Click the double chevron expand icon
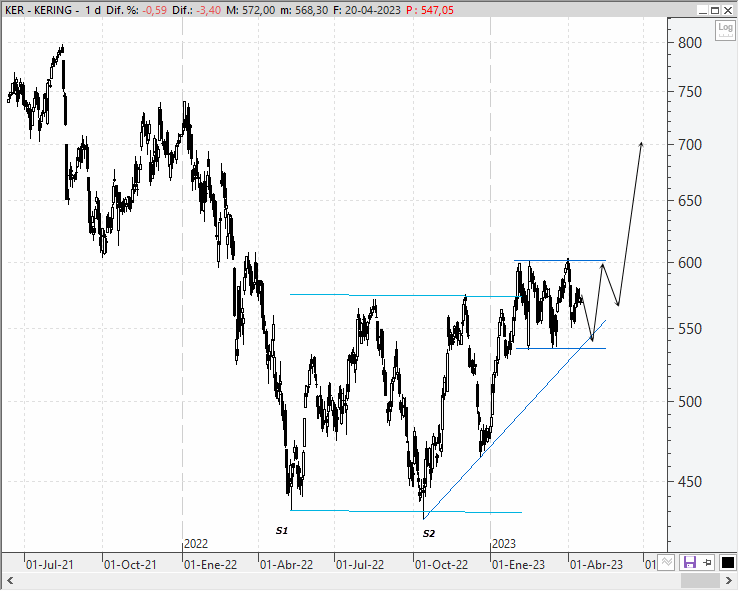 (x=666, y=562)
